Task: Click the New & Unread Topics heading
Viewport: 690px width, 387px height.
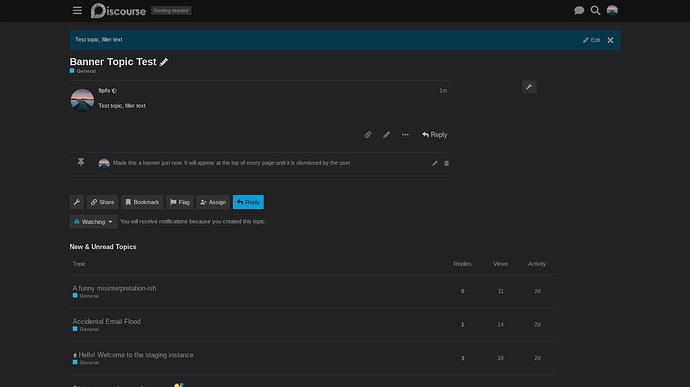Action: 103,247
